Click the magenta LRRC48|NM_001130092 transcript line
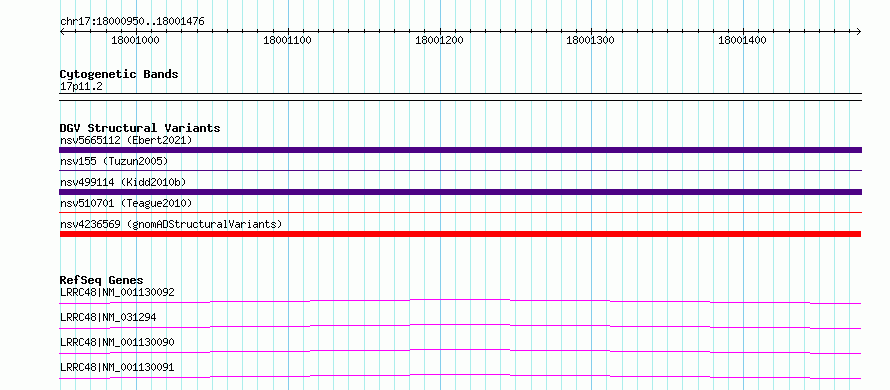The image size is (890, 390). coord(460,301)
